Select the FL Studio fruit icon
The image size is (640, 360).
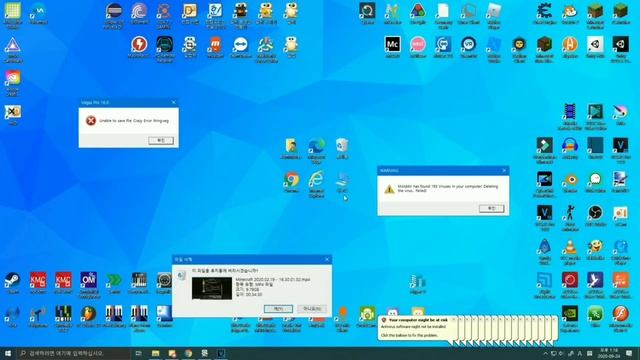click(x=88, y=314)
